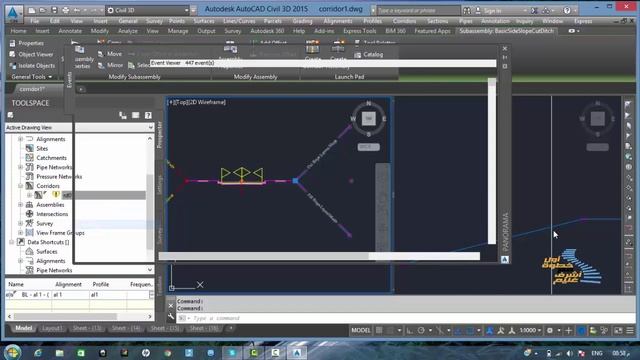Click the status bar customization menu icon

click(630, 330)
